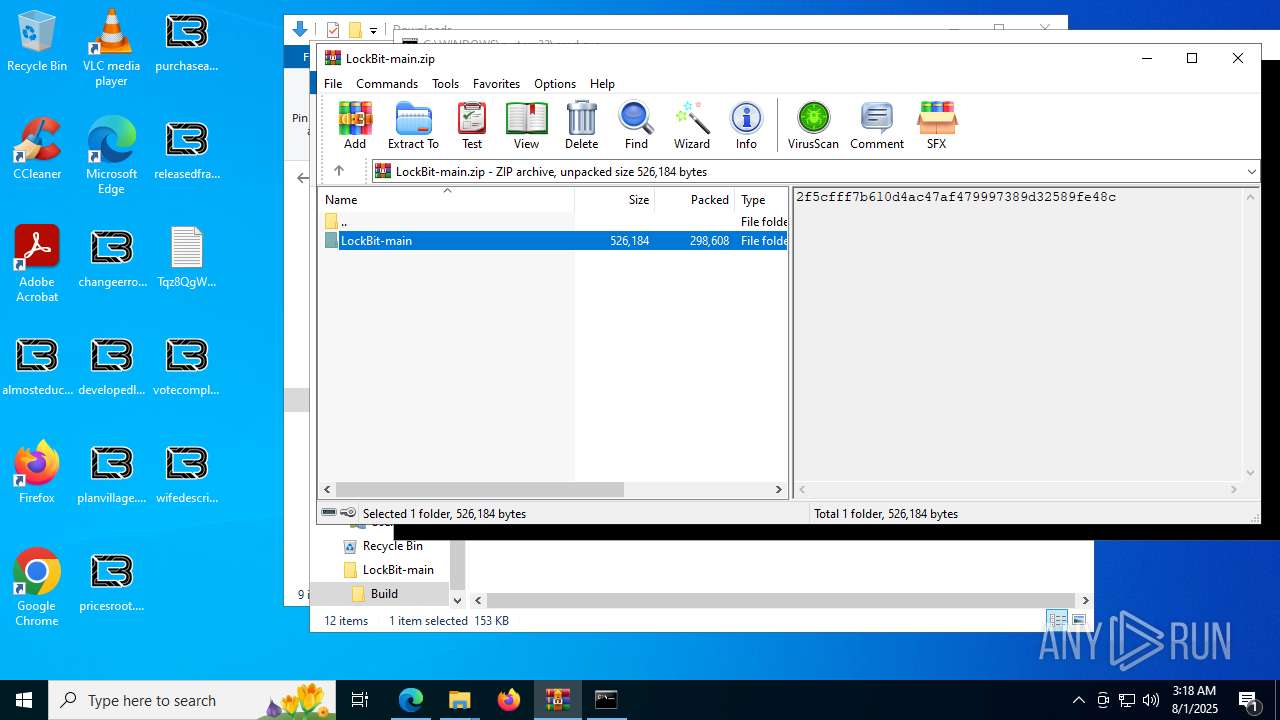1280x720 pixels.
Task: Click the Comment toolbar icon
Action: click(877, 125)
